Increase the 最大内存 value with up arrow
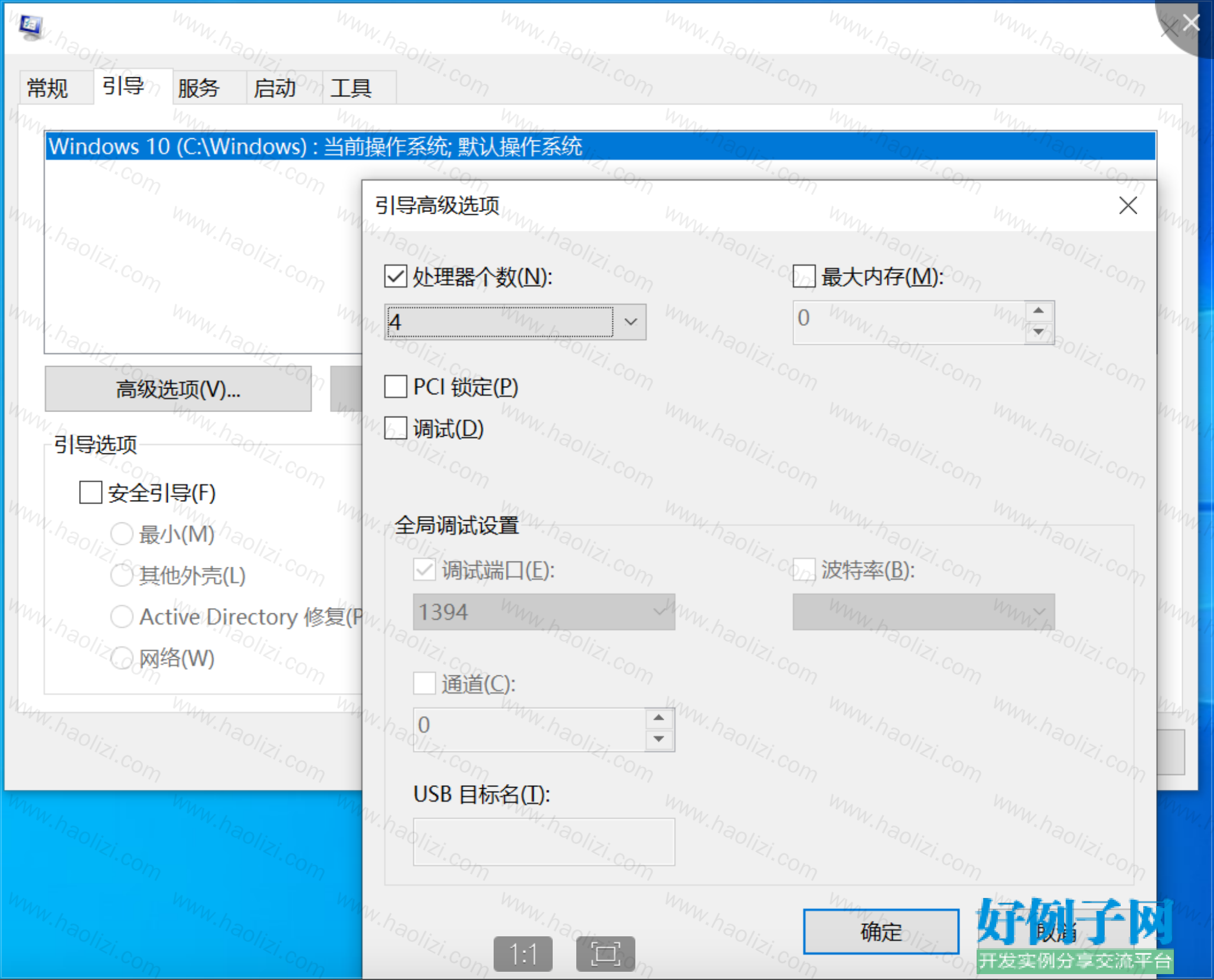Image resolution: width=1214 pixels, height=980 pixels. [x=1039, y=311]
